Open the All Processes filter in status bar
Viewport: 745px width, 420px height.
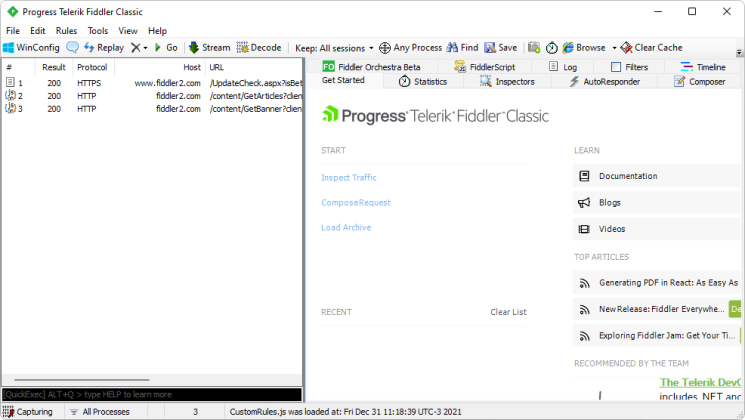(x=100, y=412)
